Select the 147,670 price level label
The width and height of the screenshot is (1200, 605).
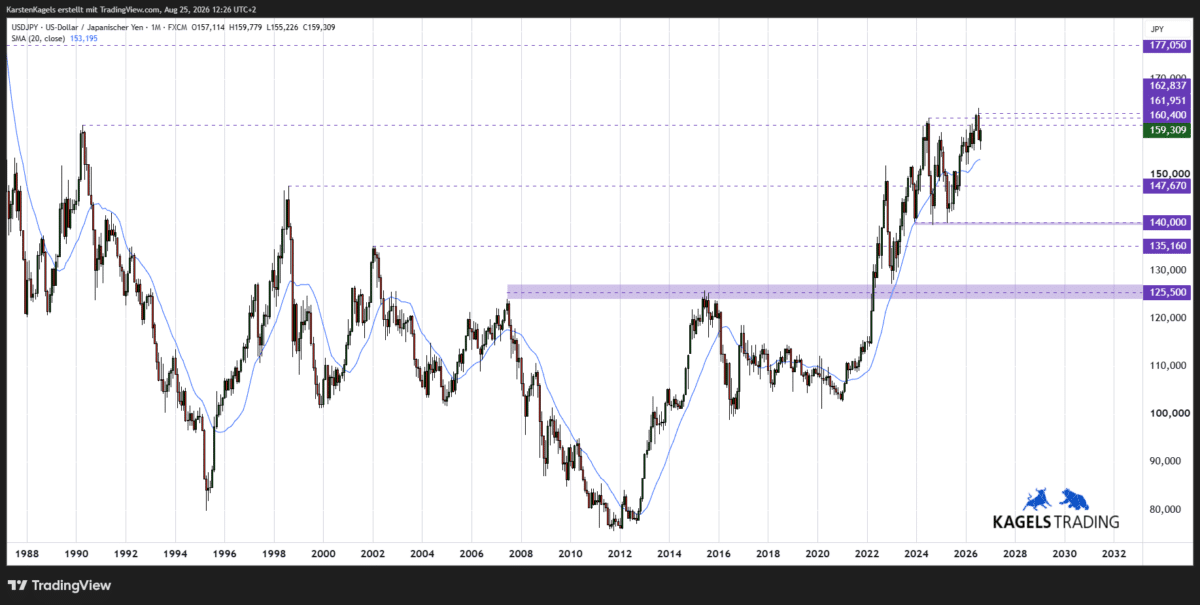click(x=1167, y=185)
